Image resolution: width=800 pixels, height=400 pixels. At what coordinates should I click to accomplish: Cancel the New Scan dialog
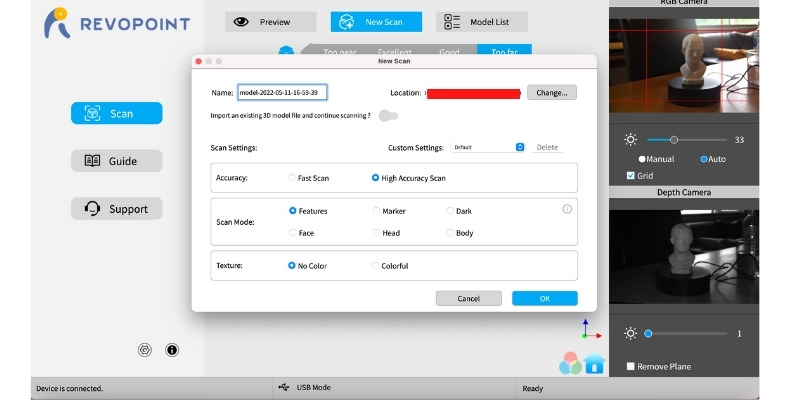click(468, 298)
